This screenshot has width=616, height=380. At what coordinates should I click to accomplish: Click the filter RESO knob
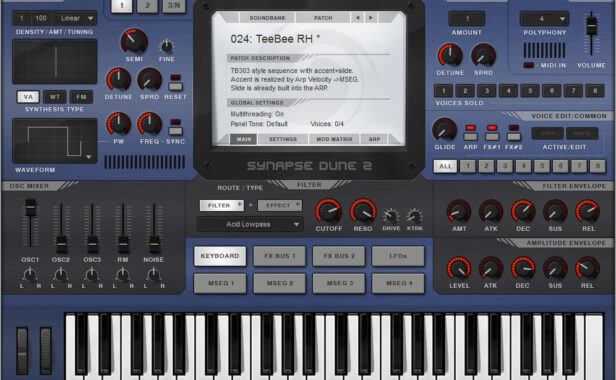[363, 211]
